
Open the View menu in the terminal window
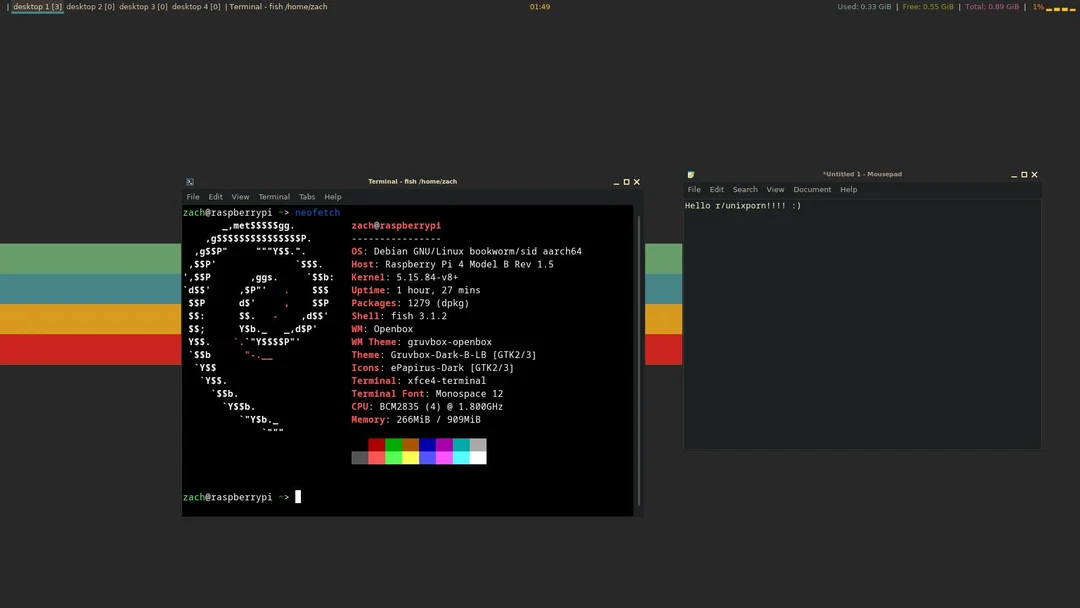point(240,196)
